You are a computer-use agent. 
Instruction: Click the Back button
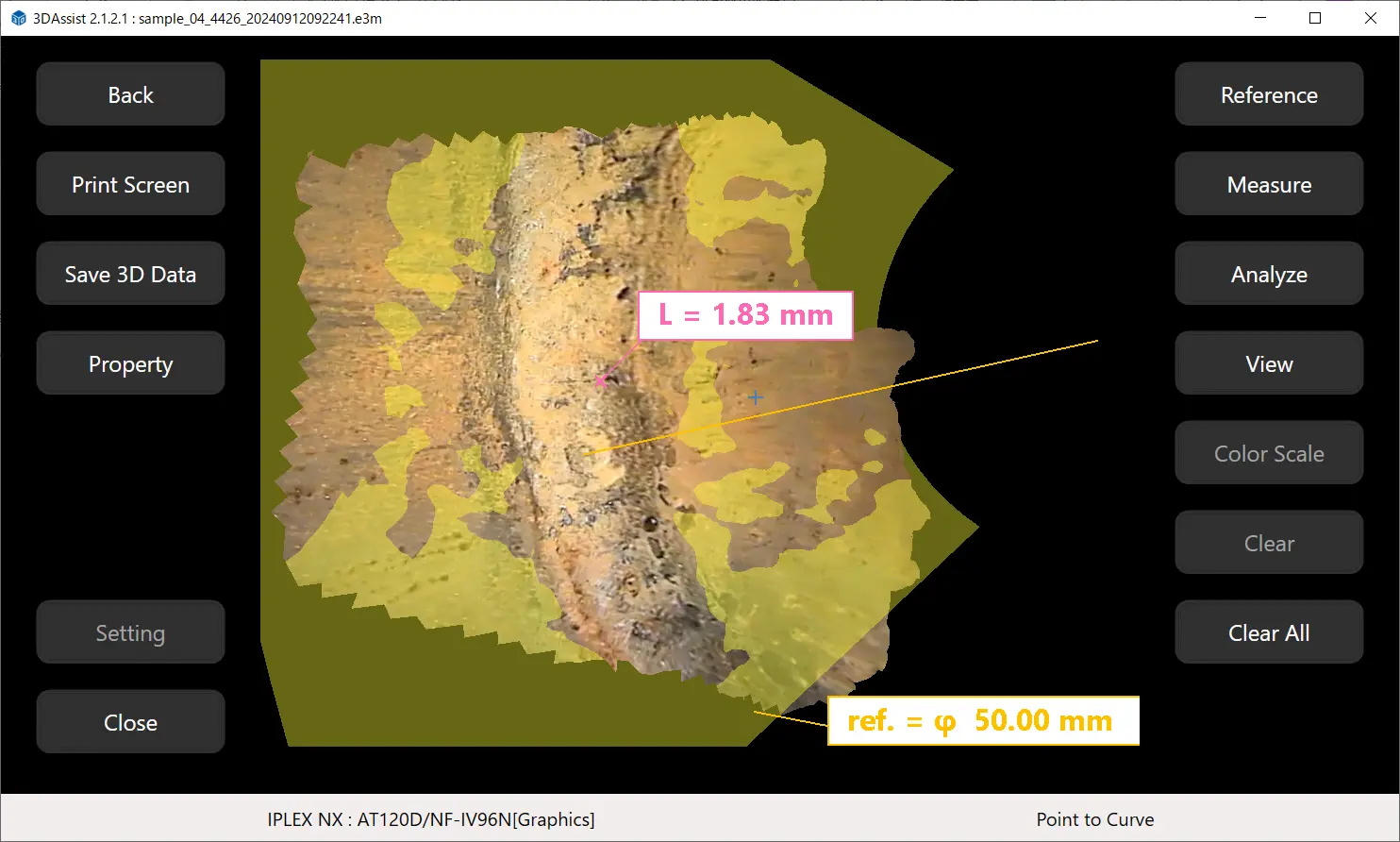pos(130,94)
